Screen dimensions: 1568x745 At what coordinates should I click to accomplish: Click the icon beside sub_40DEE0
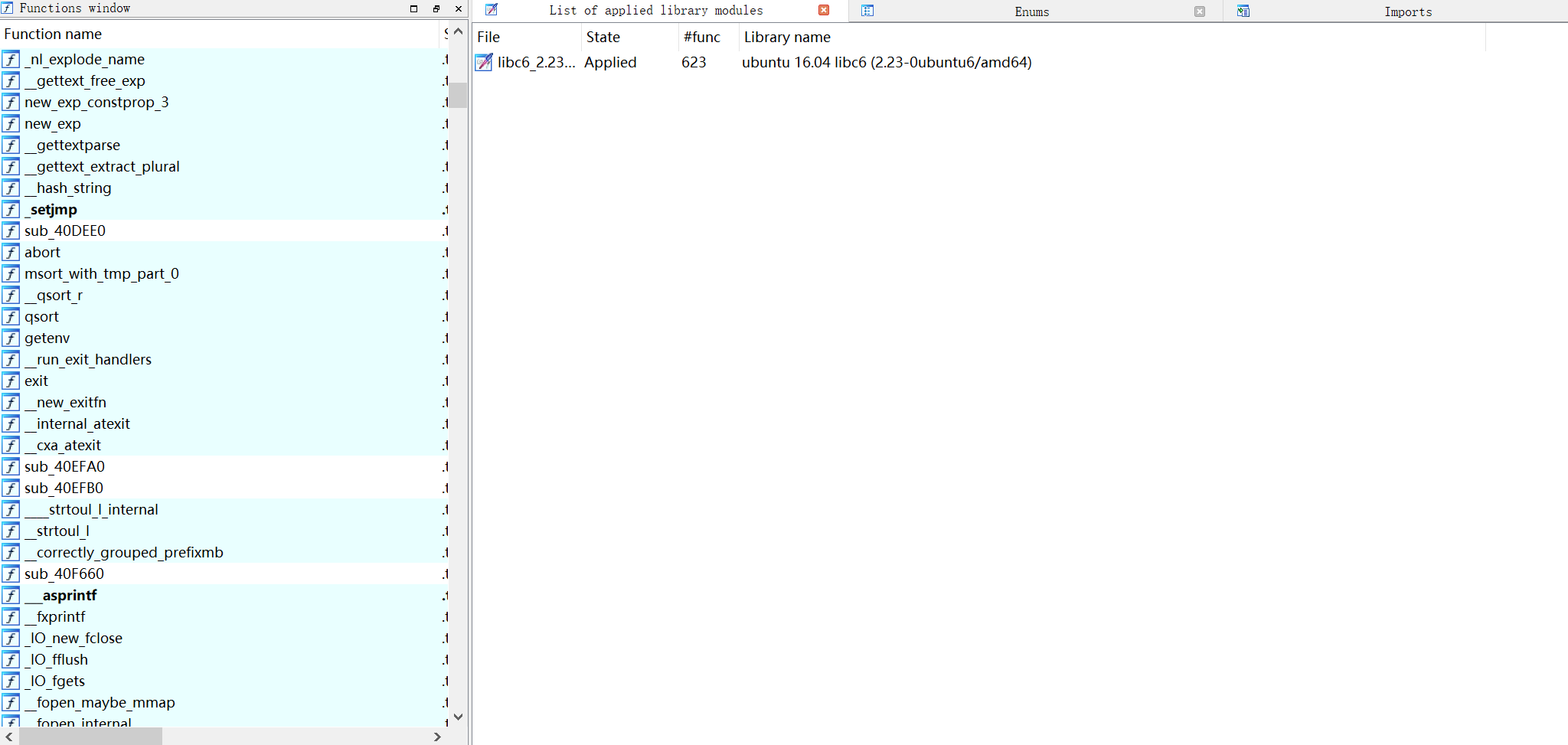11,231
